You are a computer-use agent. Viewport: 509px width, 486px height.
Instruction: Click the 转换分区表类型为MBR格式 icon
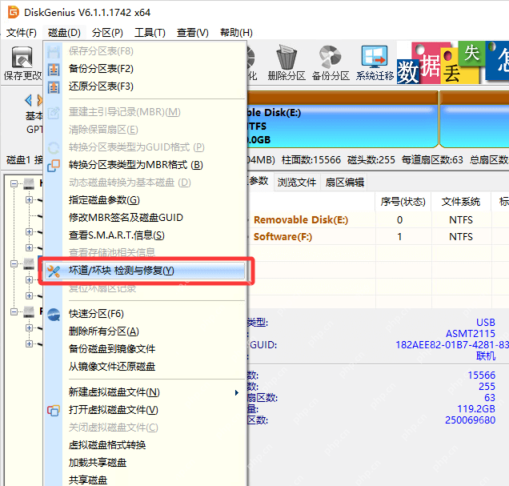[54, 165]
